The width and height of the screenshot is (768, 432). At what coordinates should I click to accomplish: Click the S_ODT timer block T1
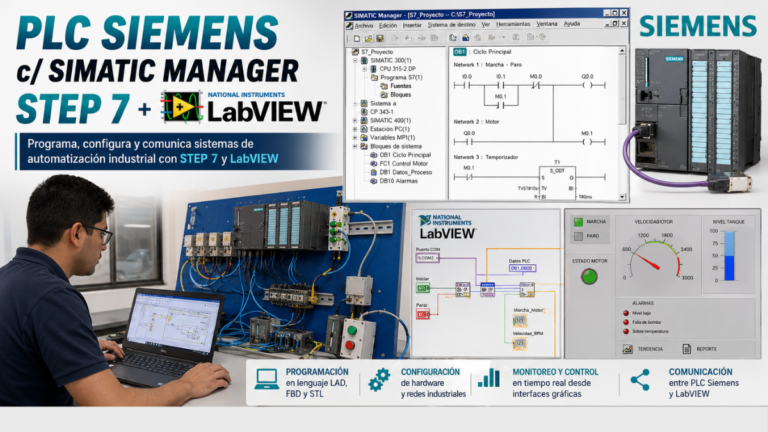pyautogui.click(x=557, y=184)
